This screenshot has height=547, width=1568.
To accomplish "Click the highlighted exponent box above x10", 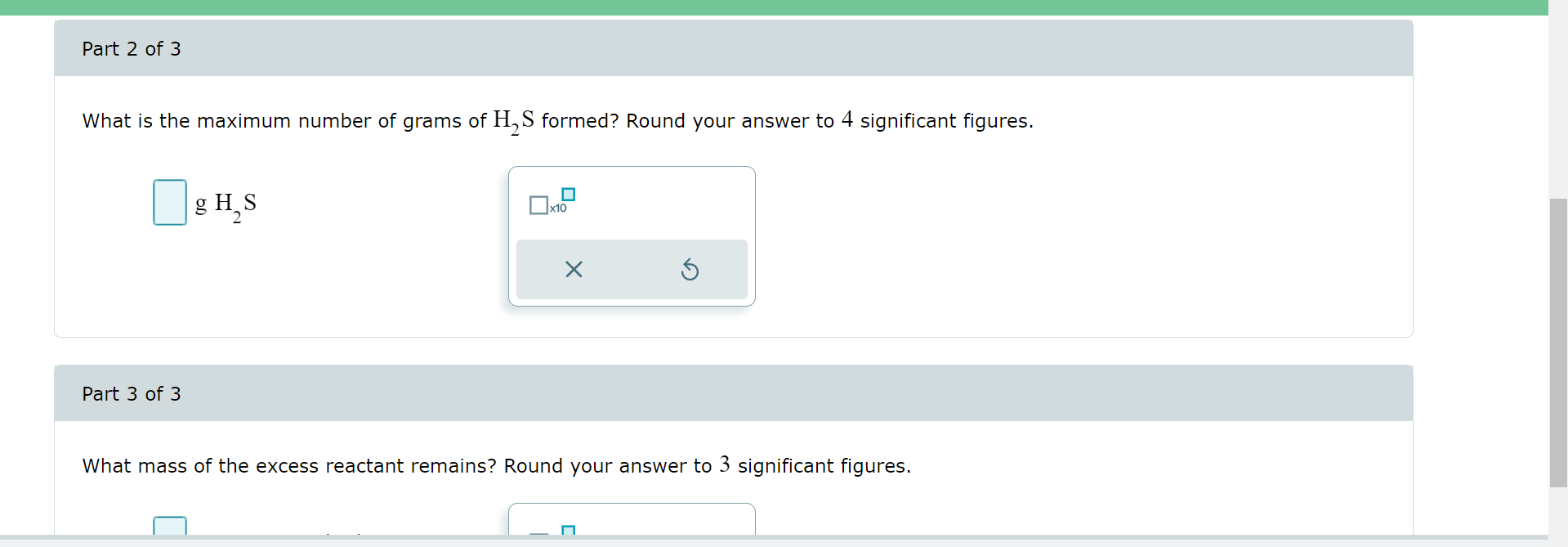I will pos(568,195).
